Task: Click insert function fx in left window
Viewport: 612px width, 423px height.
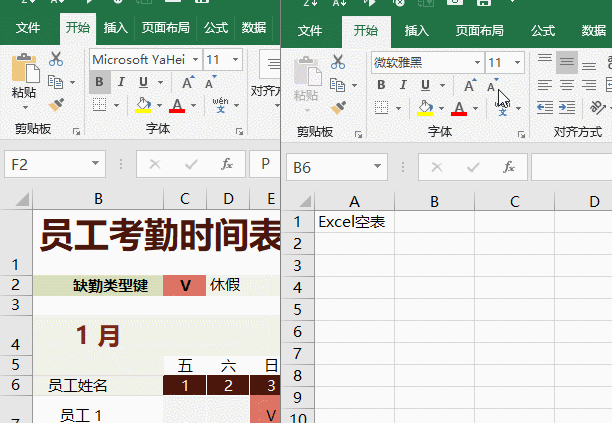Action: click(x=227, y=164)
